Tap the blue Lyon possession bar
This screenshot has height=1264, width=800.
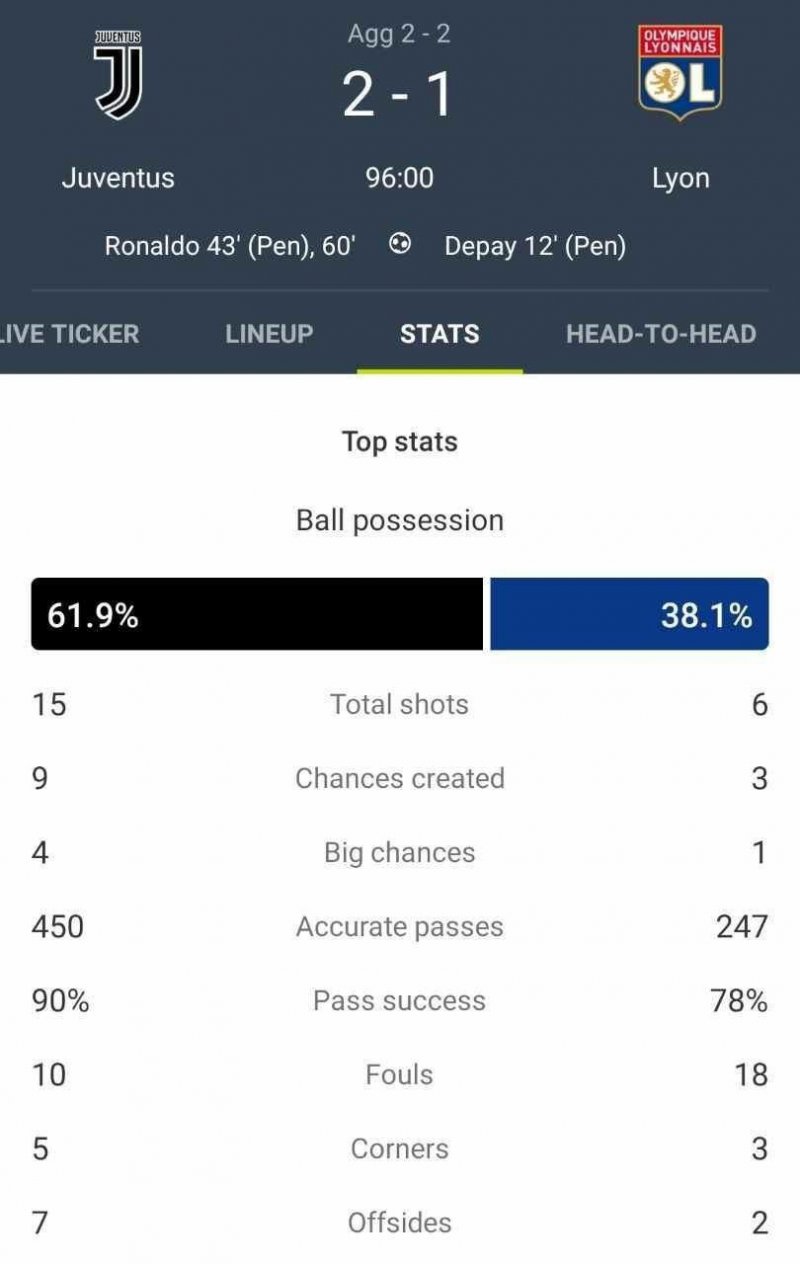tap(629, 614)
